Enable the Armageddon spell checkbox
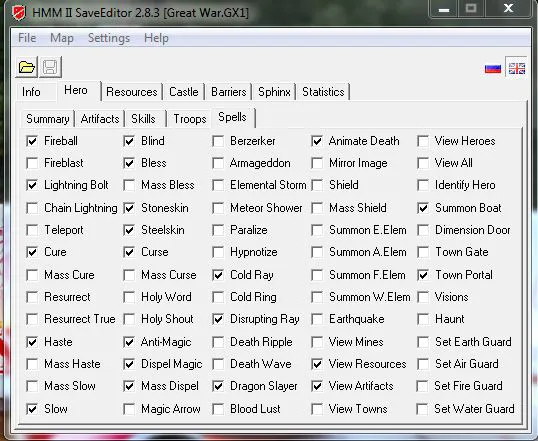The width and height of the screenshot is (538, 441). pyautogui.click(x=218, y=163)
